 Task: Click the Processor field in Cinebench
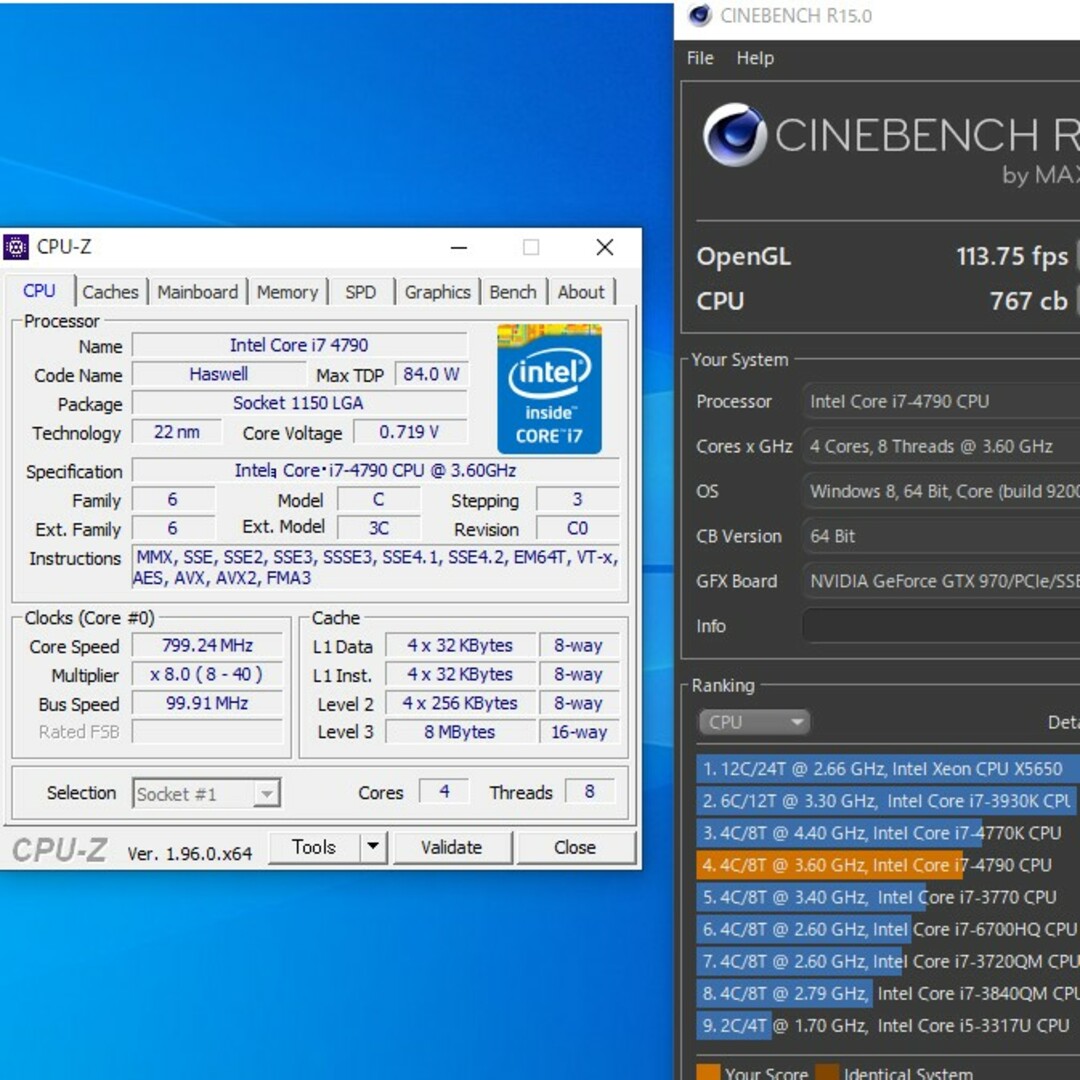pyautogui.click(x=941, y=402)
